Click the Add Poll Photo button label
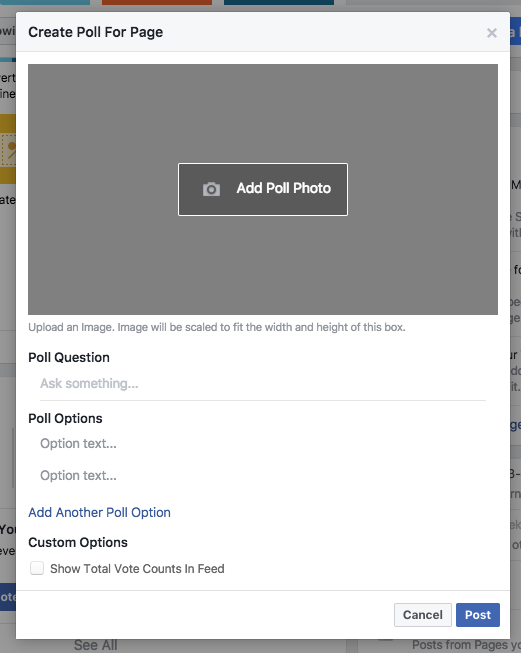 (x=284, y=188)
